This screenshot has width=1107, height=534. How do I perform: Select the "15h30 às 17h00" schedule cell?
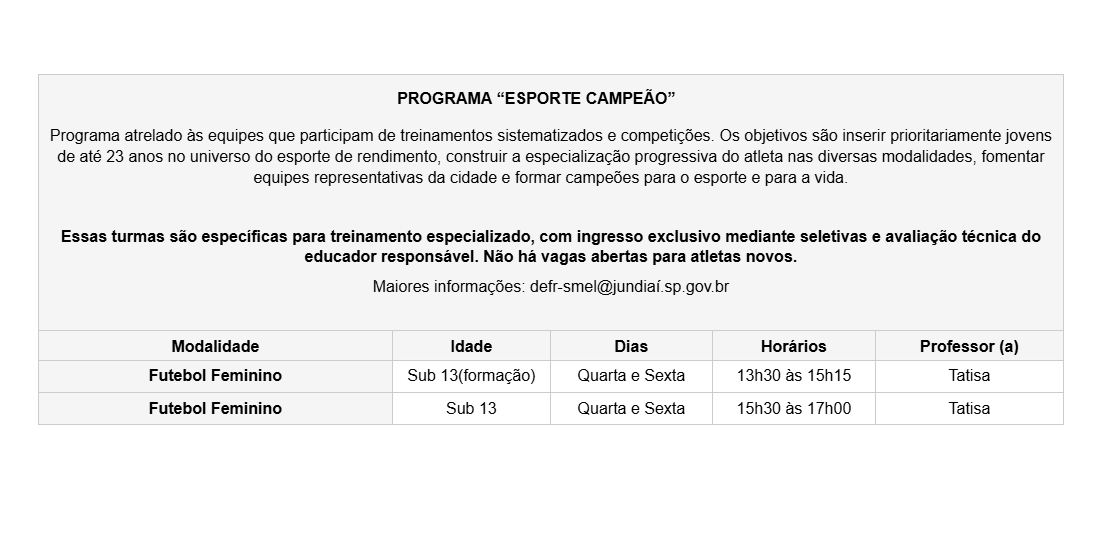tap(793, 408)
